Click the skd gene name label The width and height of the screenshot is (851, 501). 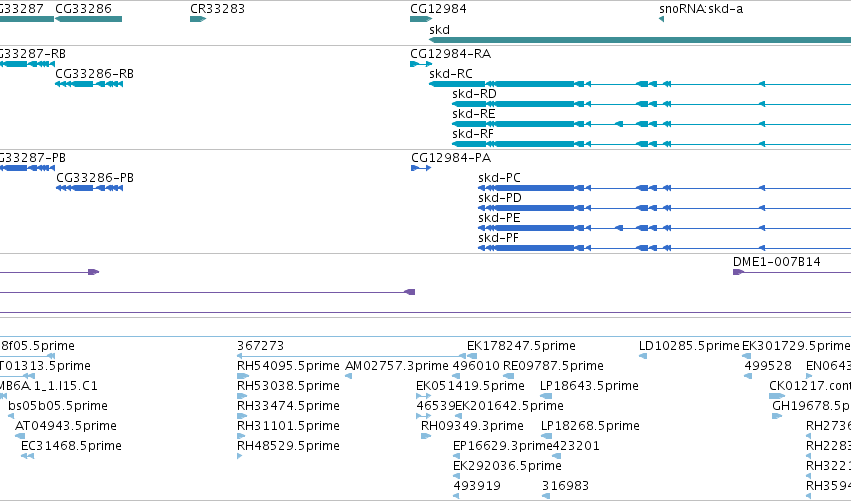439,29
